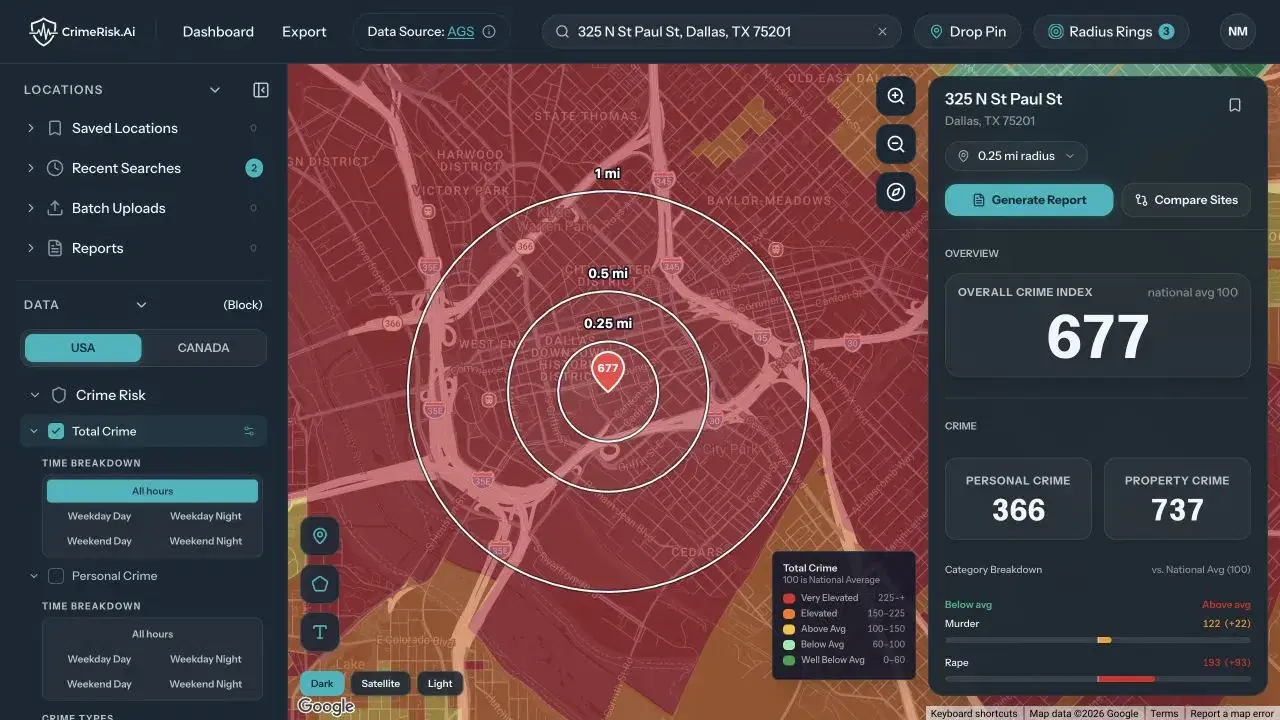Screen dimensions: 1280x720
Task: Click the Batch Uploads upload icon
Action: tap(55, 208)
